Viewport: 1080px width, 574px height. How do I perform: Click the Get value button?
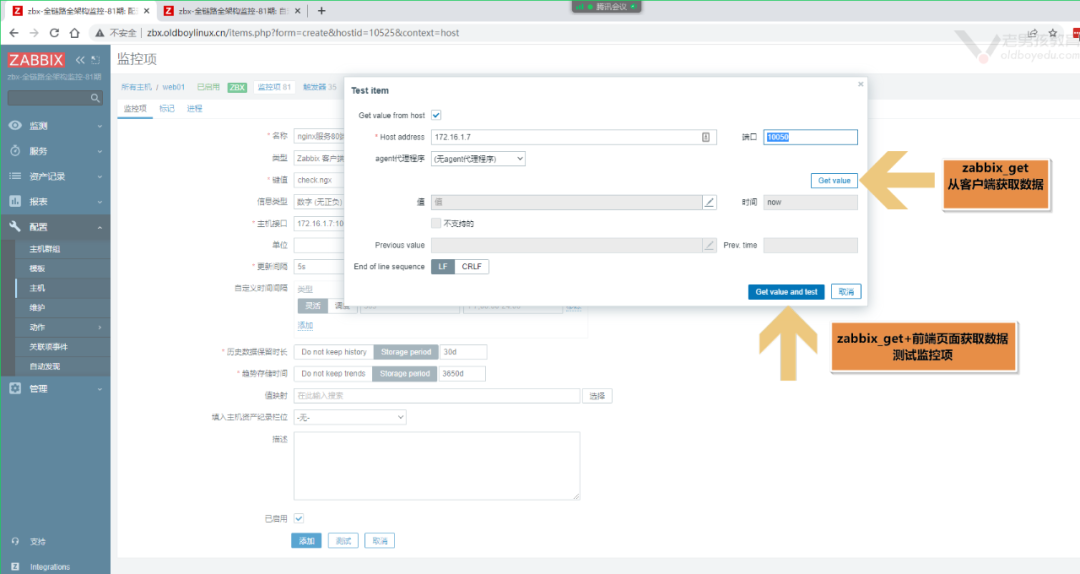(834, 181)
